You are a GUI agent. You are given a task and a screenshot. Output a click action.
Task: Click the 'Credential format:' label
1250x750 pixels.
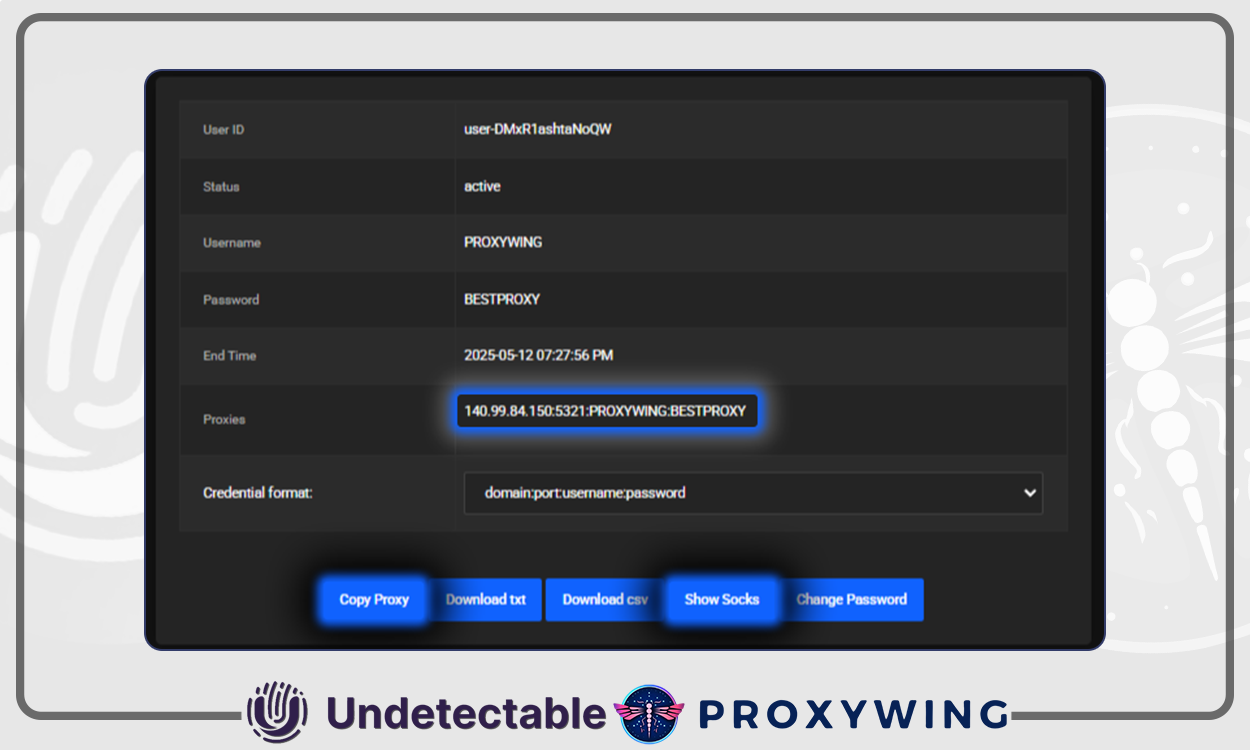coord(258,493)
